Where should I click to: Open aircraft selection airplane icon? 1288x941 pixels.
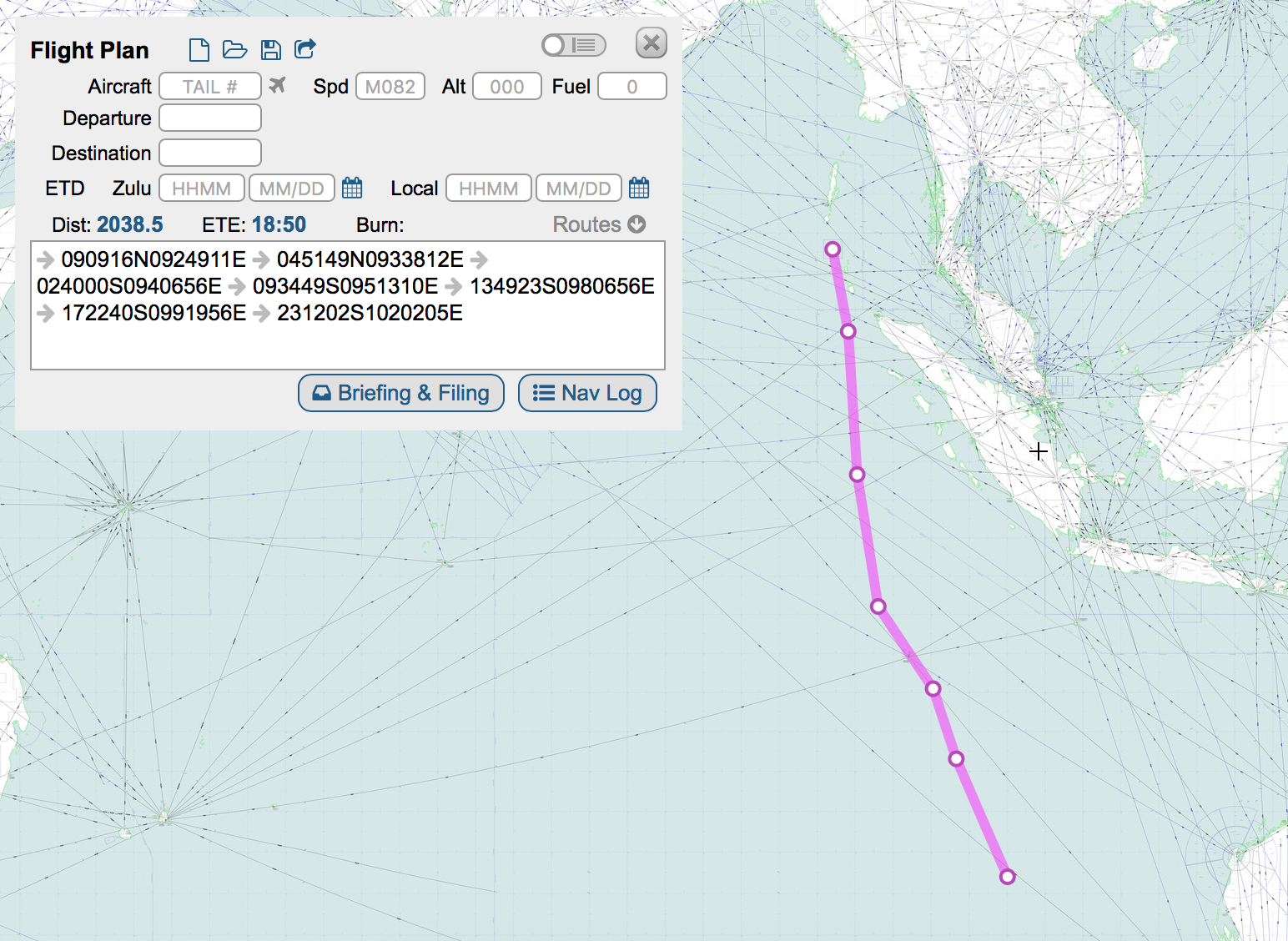tap(278, 85)
